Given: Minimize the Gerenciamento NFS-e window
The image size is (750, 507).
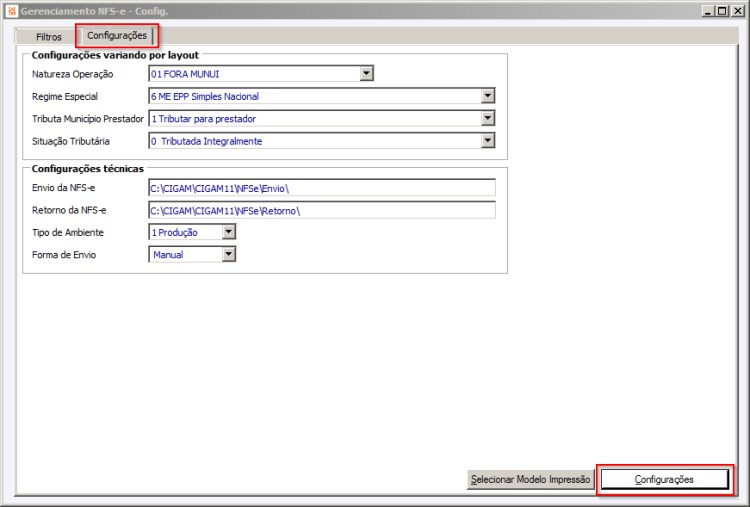Looking at the screenshot, I should pos(708,11).
